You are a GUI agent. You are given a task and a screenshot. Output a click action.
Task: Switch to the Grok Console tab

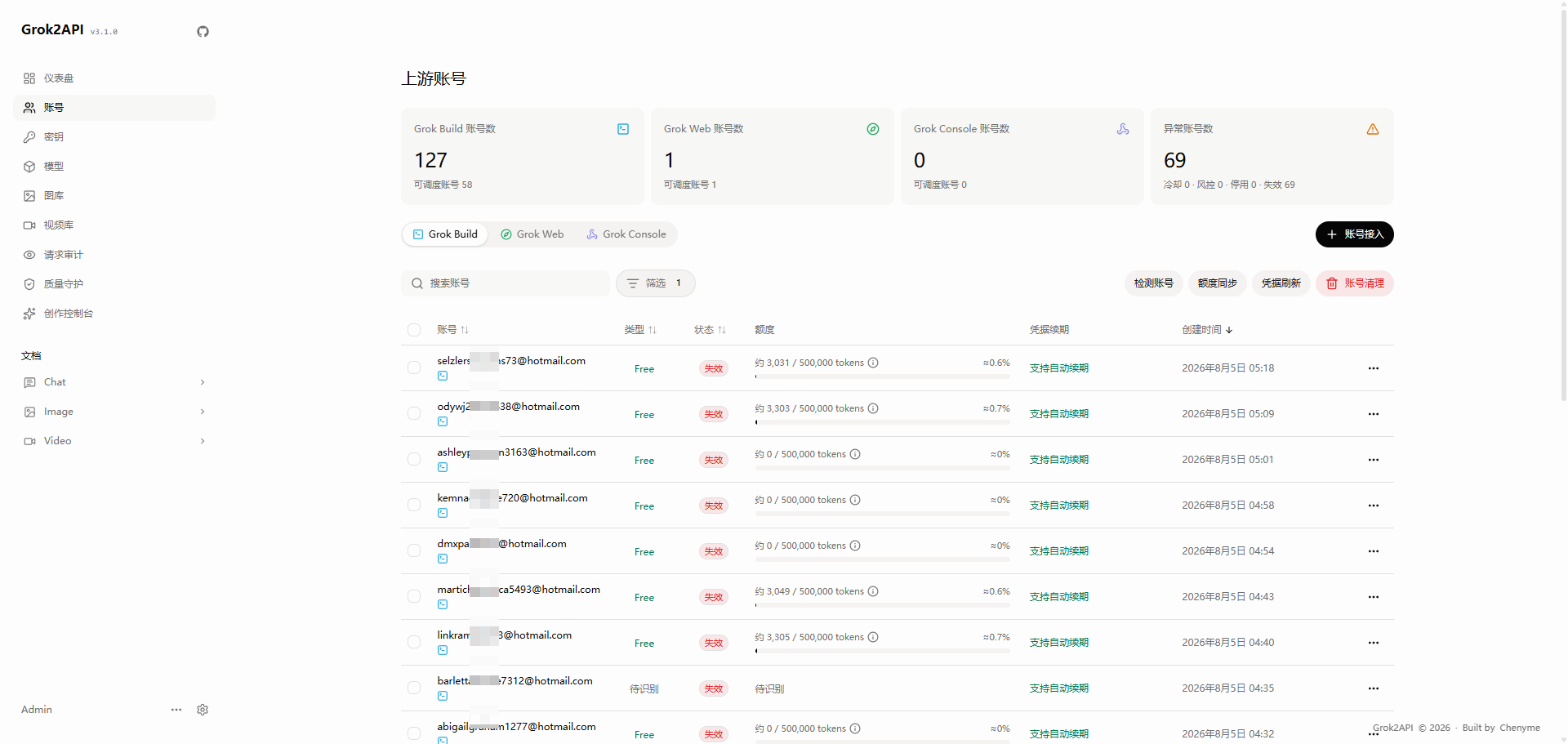pyautogui.click(x=626, y=234)
